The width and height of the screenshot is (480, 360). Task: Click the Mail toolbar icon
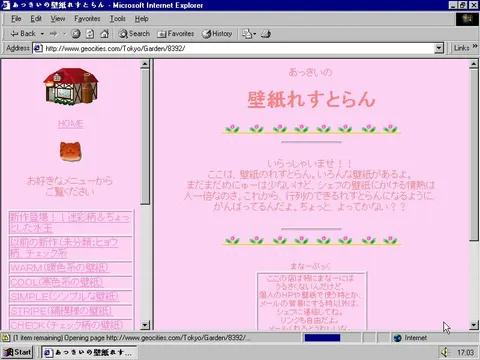[x=247, y=34]
